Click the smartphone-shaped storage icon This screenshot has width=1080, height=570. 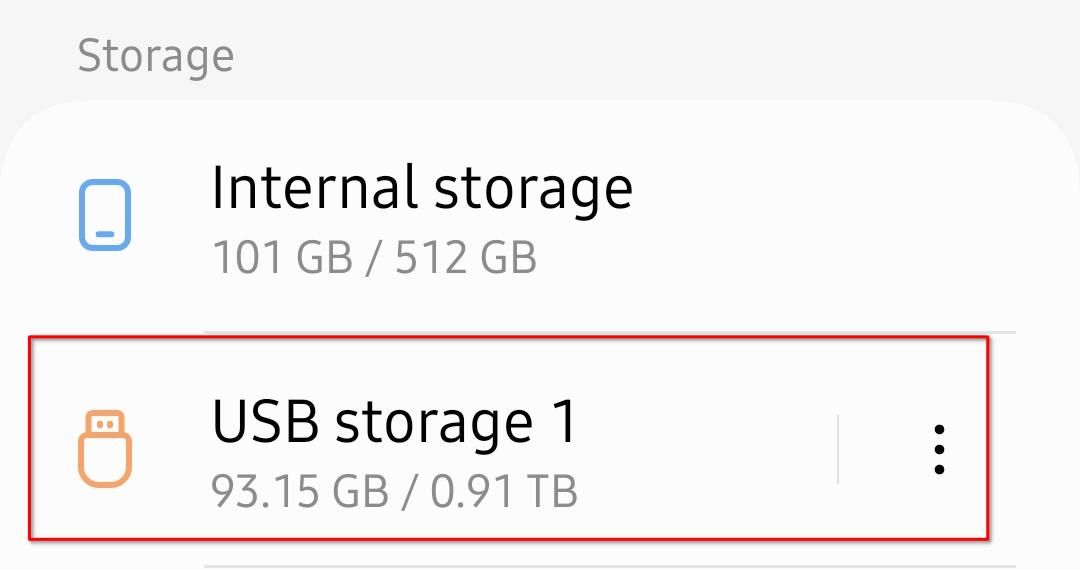(104, 214)
